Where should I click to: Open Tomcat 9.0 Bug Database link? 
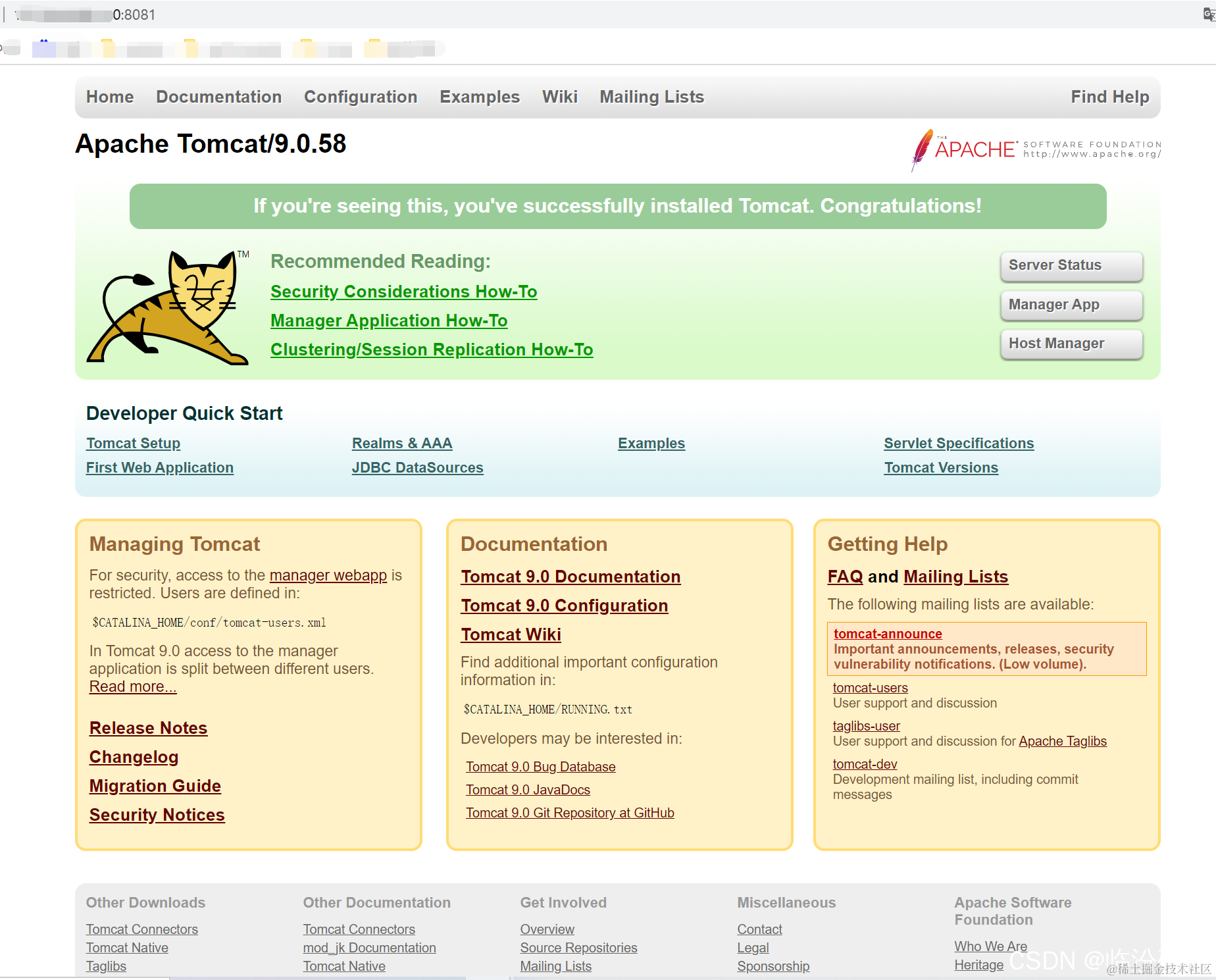pos(540,767)
